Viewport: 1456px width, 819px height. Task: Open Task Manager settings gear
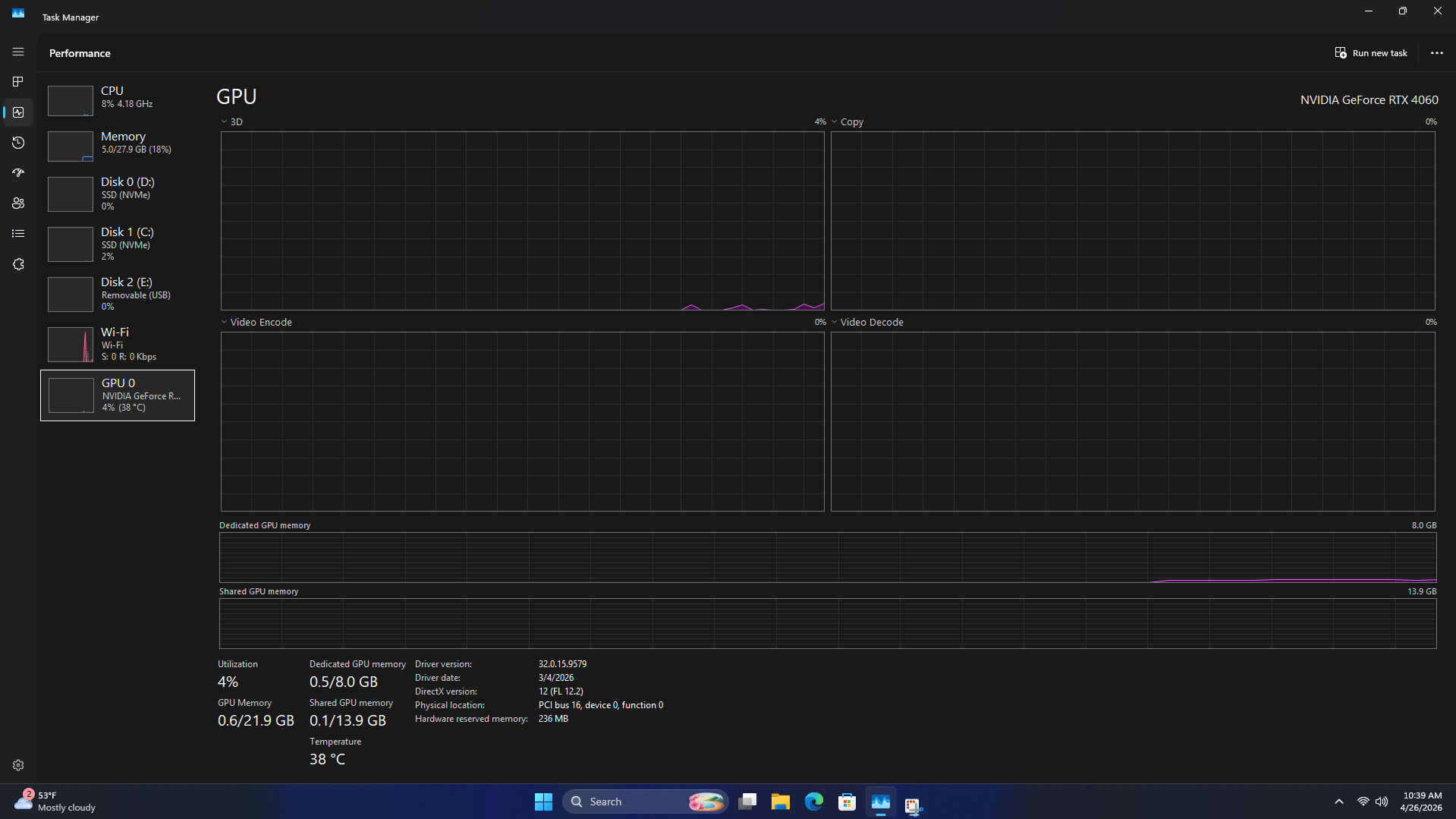click(18, 765)
